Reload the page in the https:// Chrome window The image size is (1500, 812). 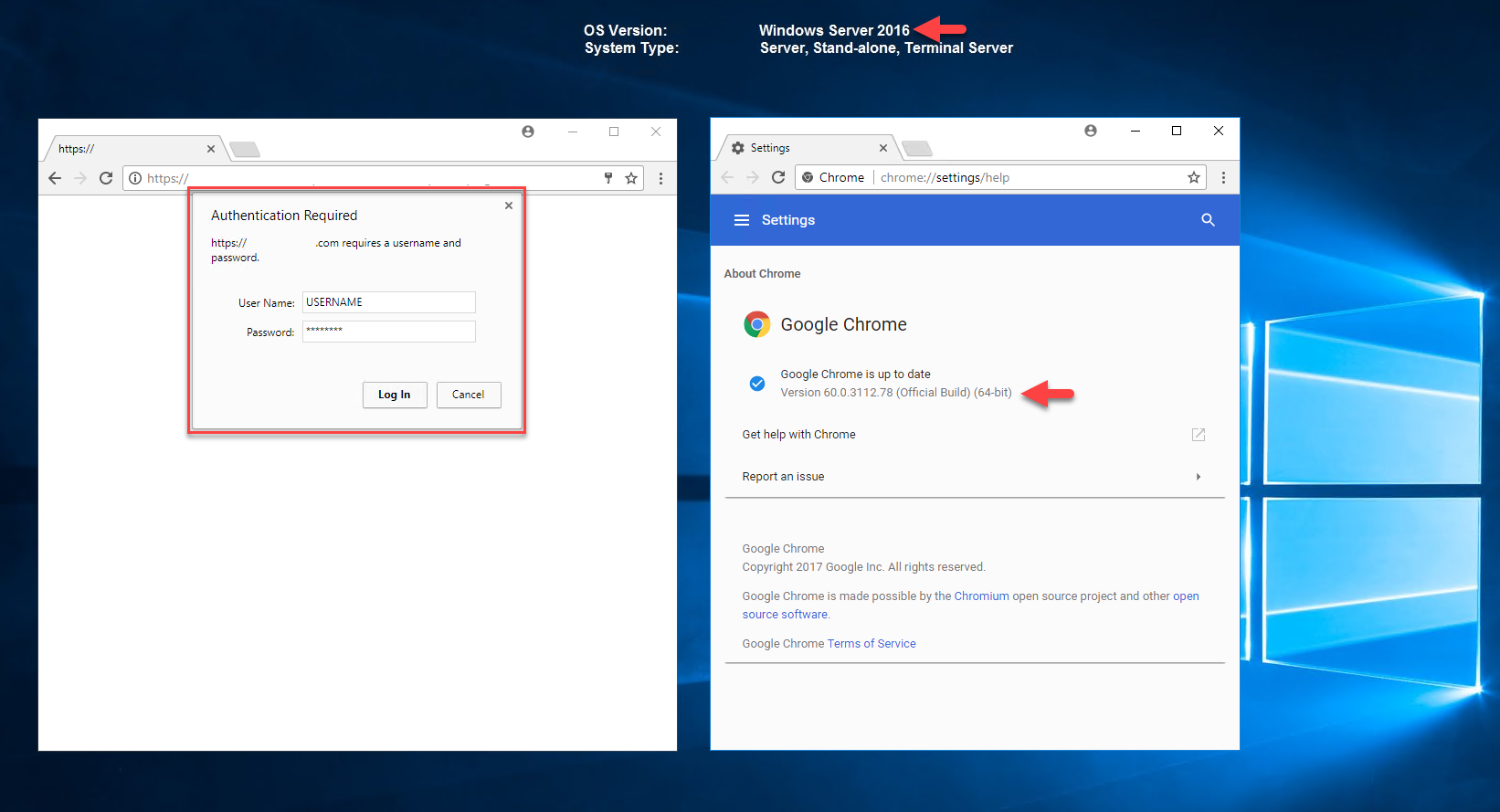pyautogui.click(x=106, y=178)
